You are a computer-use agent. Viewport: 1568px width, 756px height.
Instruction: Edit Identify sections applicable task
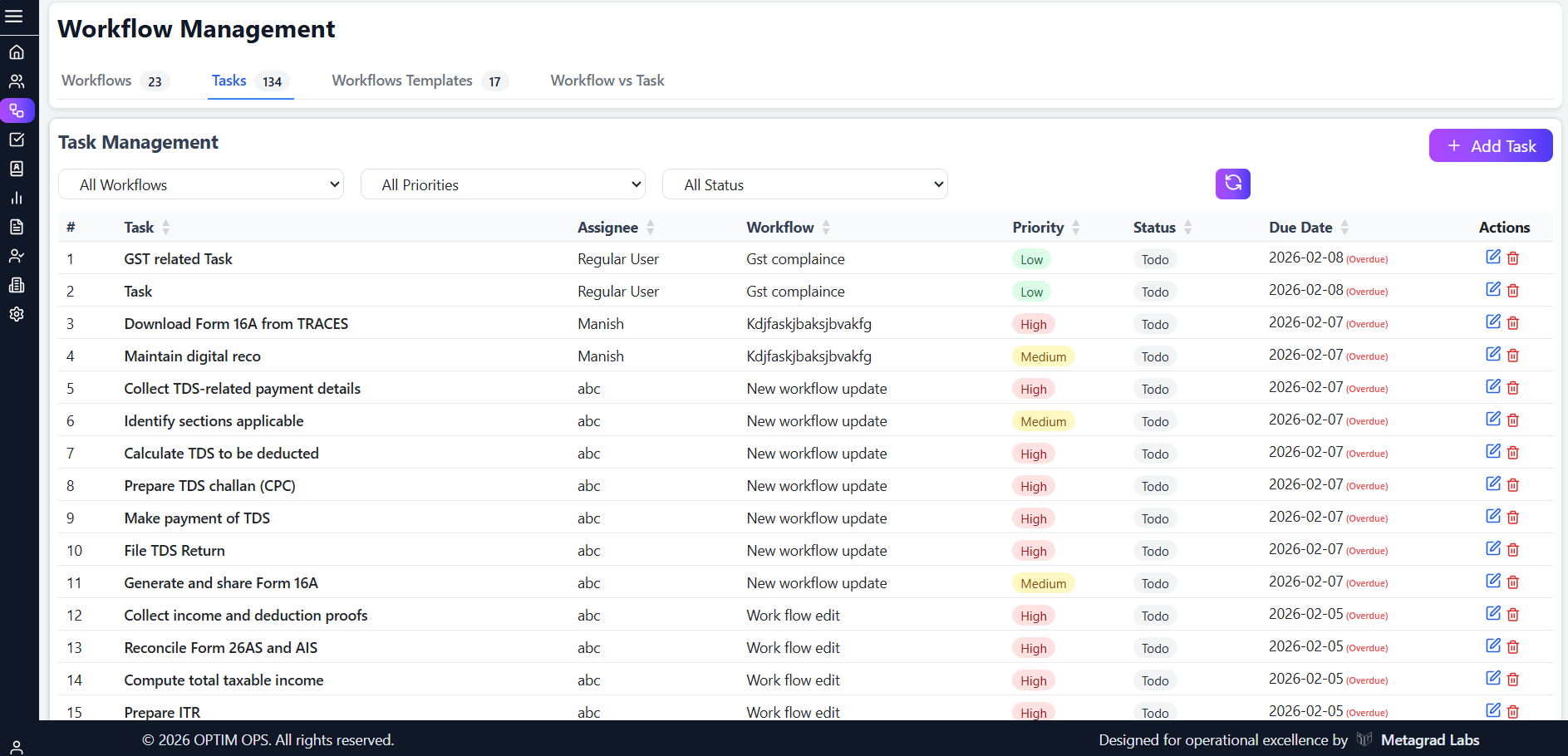tap(1492, 419)
